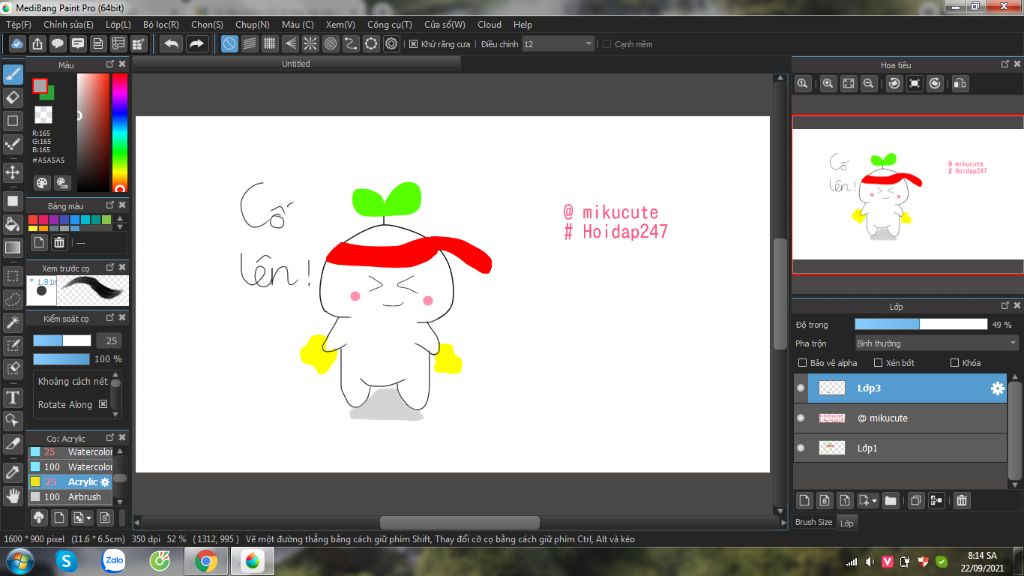Image resolution: width=1024 pixels, height=576 pixels.
Task: Enable radial snap guide
Action: [310, 44]
